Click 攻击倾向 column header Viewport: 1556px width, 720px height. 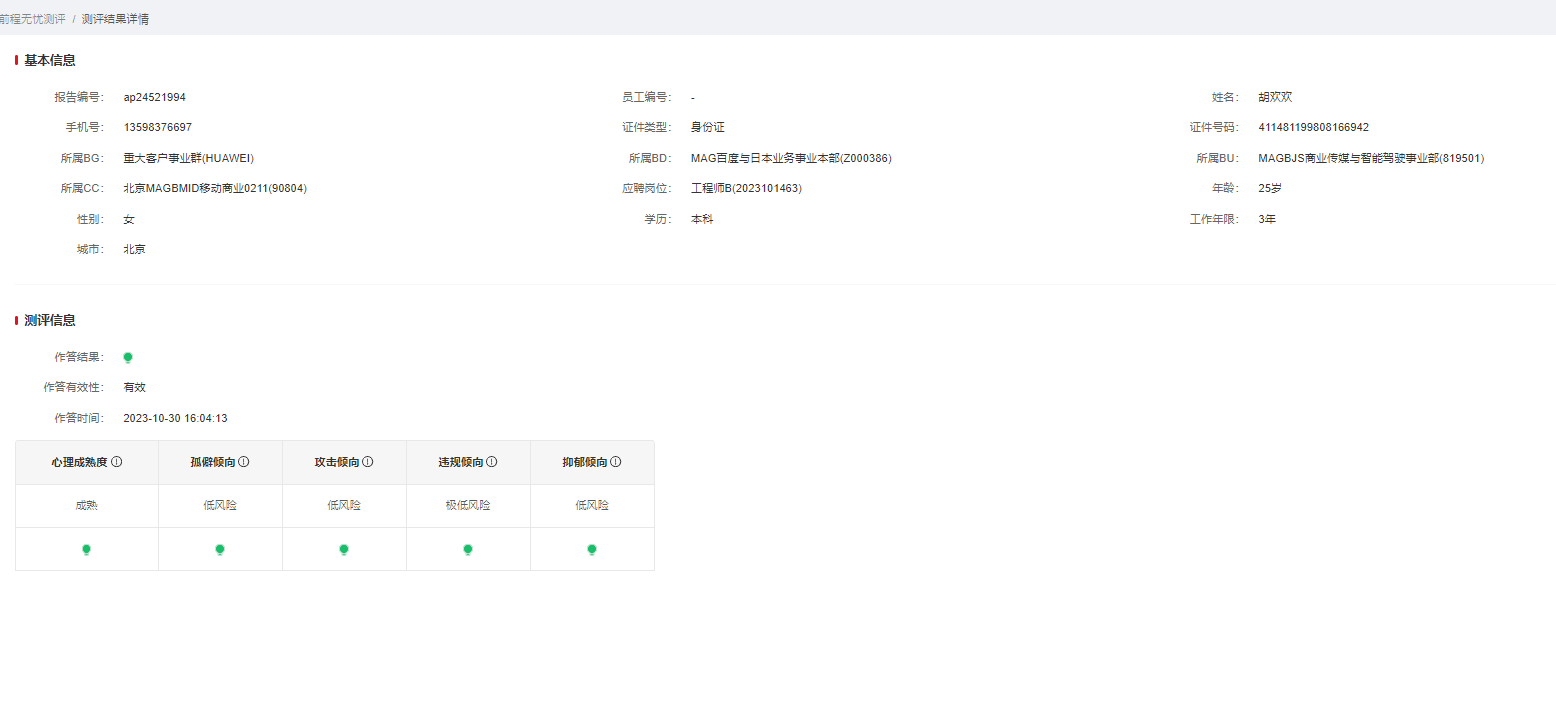(344, 462)
